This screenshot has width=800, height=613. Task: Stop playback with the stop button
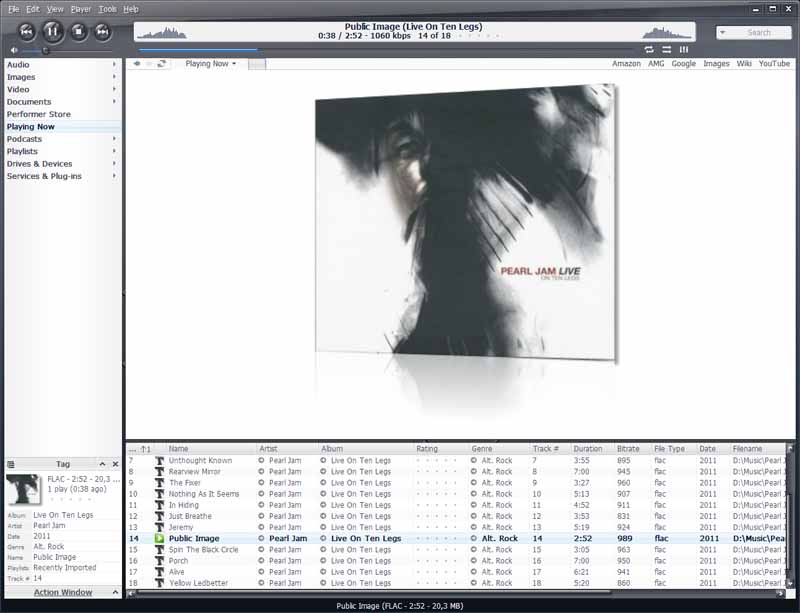click(x=79, y=32)
